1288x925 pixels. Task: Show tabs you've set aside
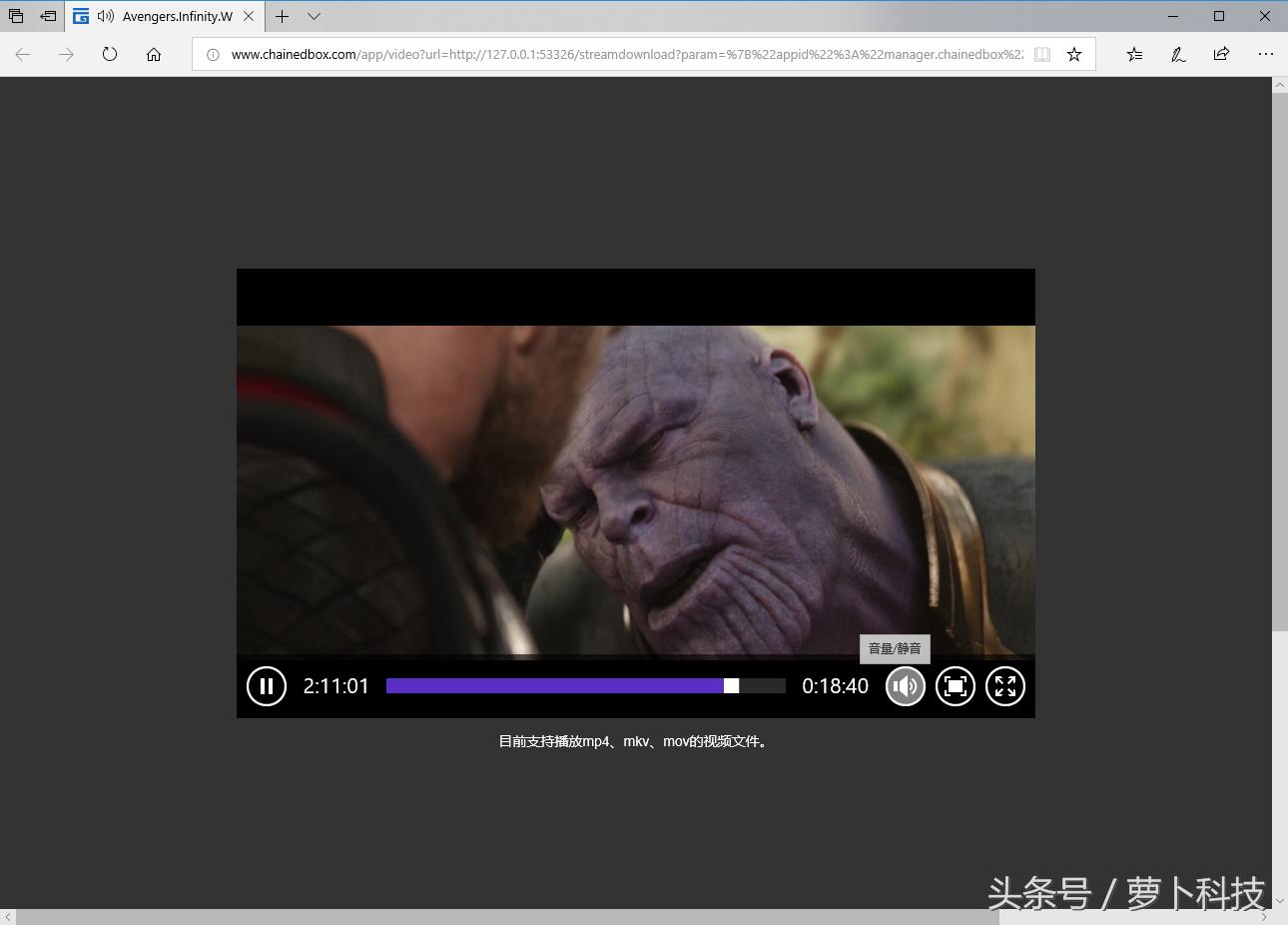pyautogui.click(x=16, y=16)
